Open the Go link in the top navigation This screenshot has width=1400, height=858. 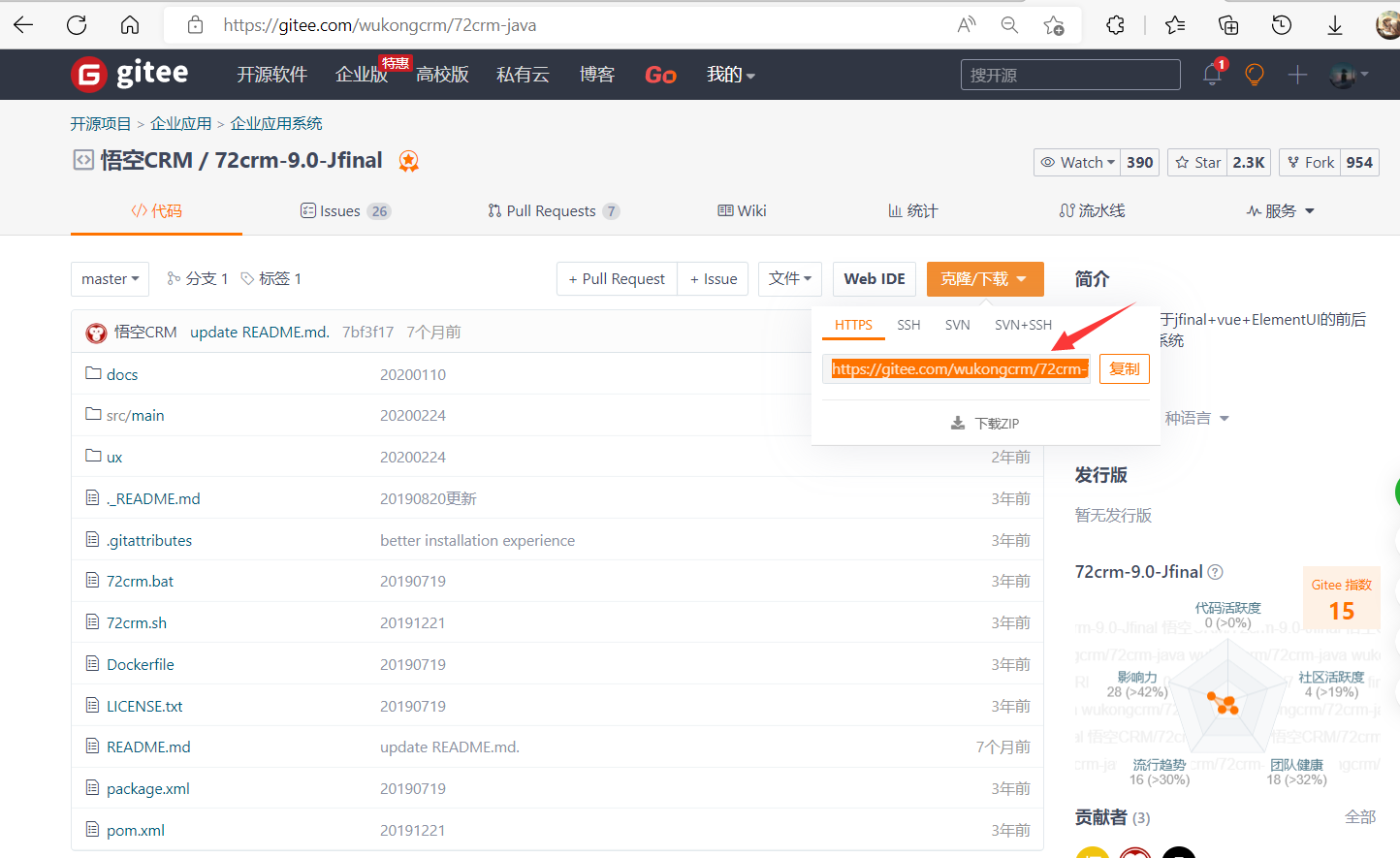point(660,75)
